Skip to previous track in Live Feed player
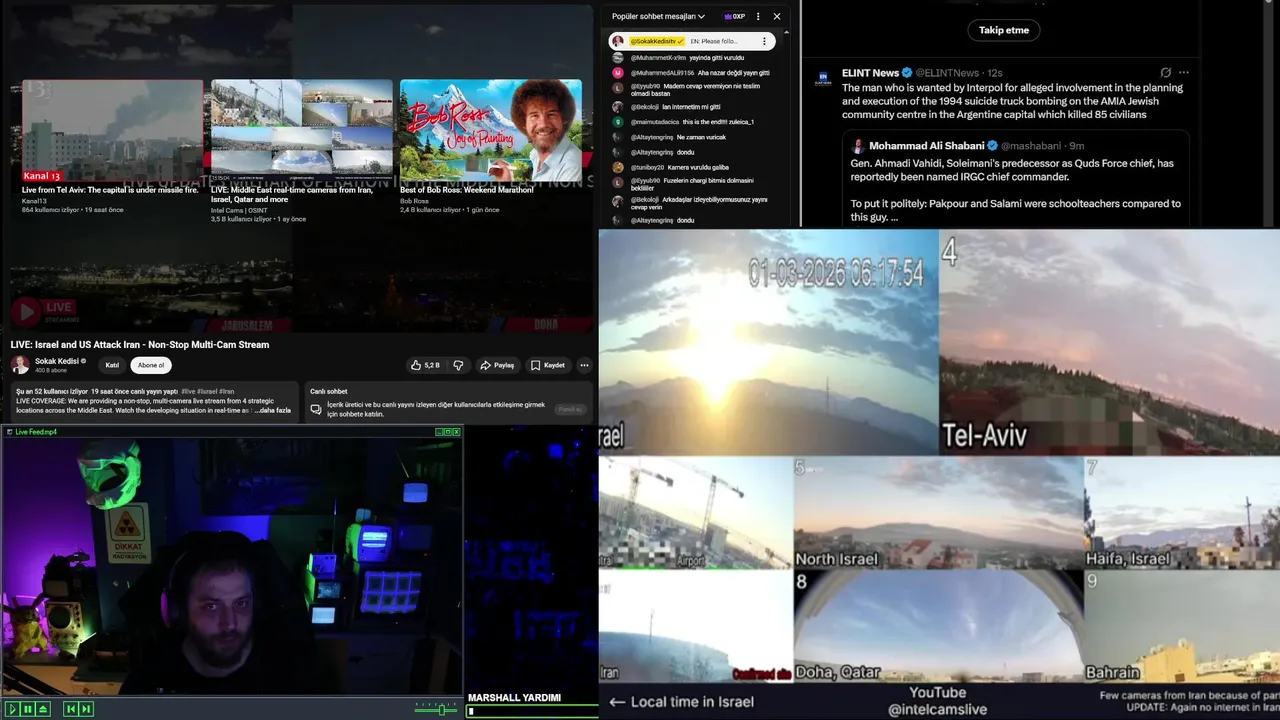This screenshot has height=720, width=1280. (70, 709)
